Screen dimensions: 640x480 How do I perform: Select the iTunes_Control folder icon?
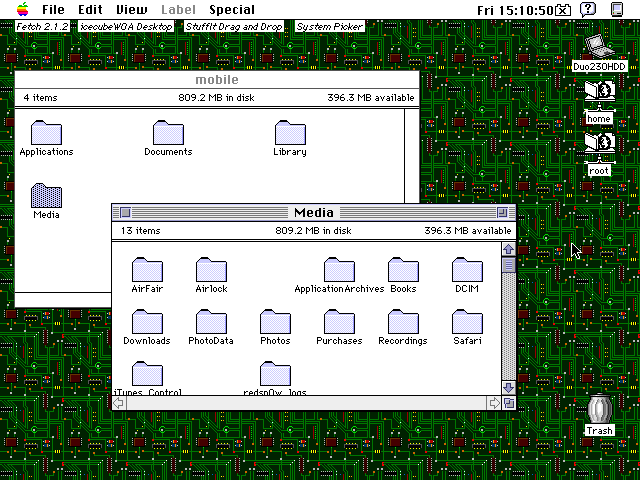[x=147, y=374]
